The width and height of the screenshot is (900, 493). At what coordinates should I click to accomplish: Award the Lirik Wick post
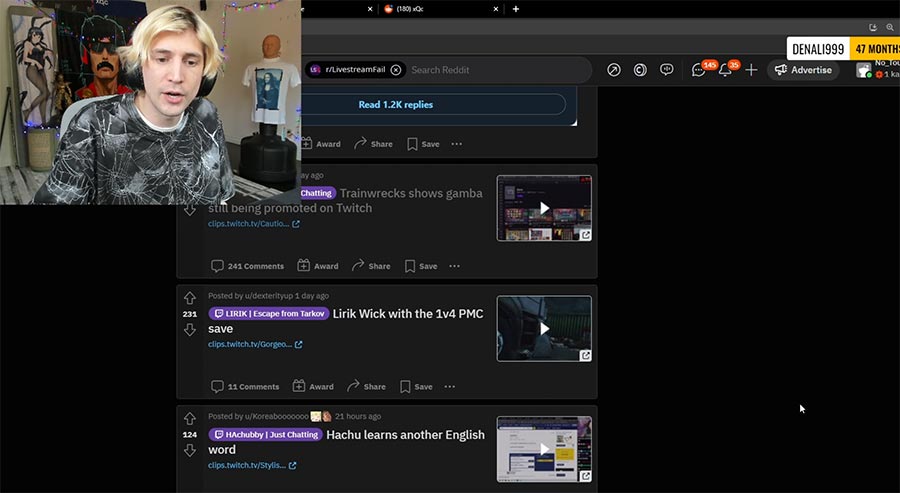pyautogui.click(x=313, y=387)
